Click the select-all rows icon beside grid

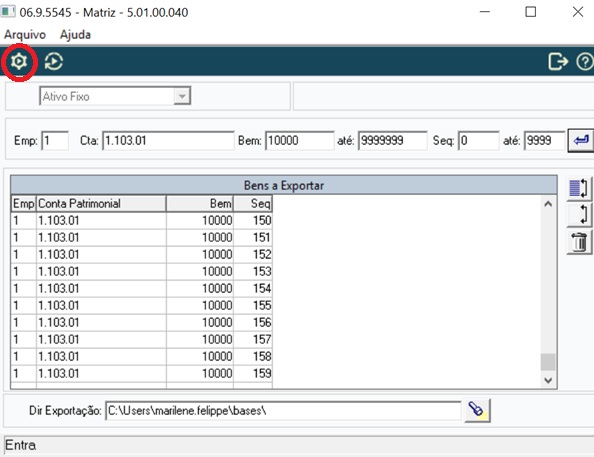(579, 188)
